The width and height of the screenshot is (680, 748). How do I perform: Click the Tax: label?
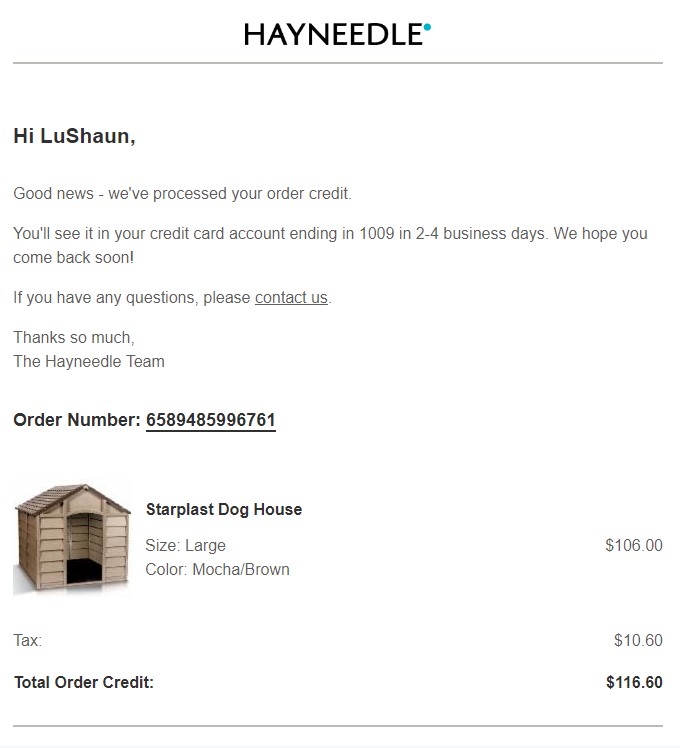[28, 640]
